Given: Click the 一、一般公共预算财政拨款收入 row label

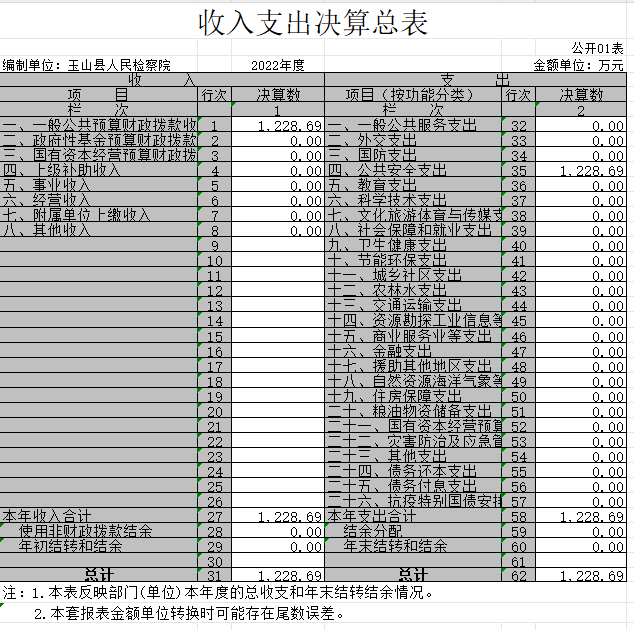Looking at the screenshot, I should (x=99, y=125).
